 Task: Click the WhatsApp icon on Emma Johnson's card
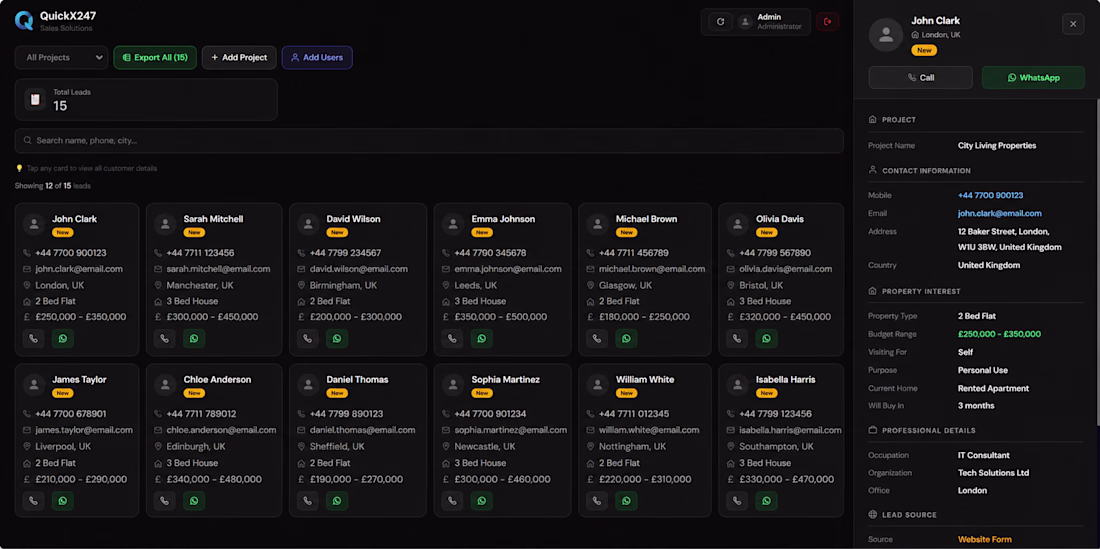[481, 339]
